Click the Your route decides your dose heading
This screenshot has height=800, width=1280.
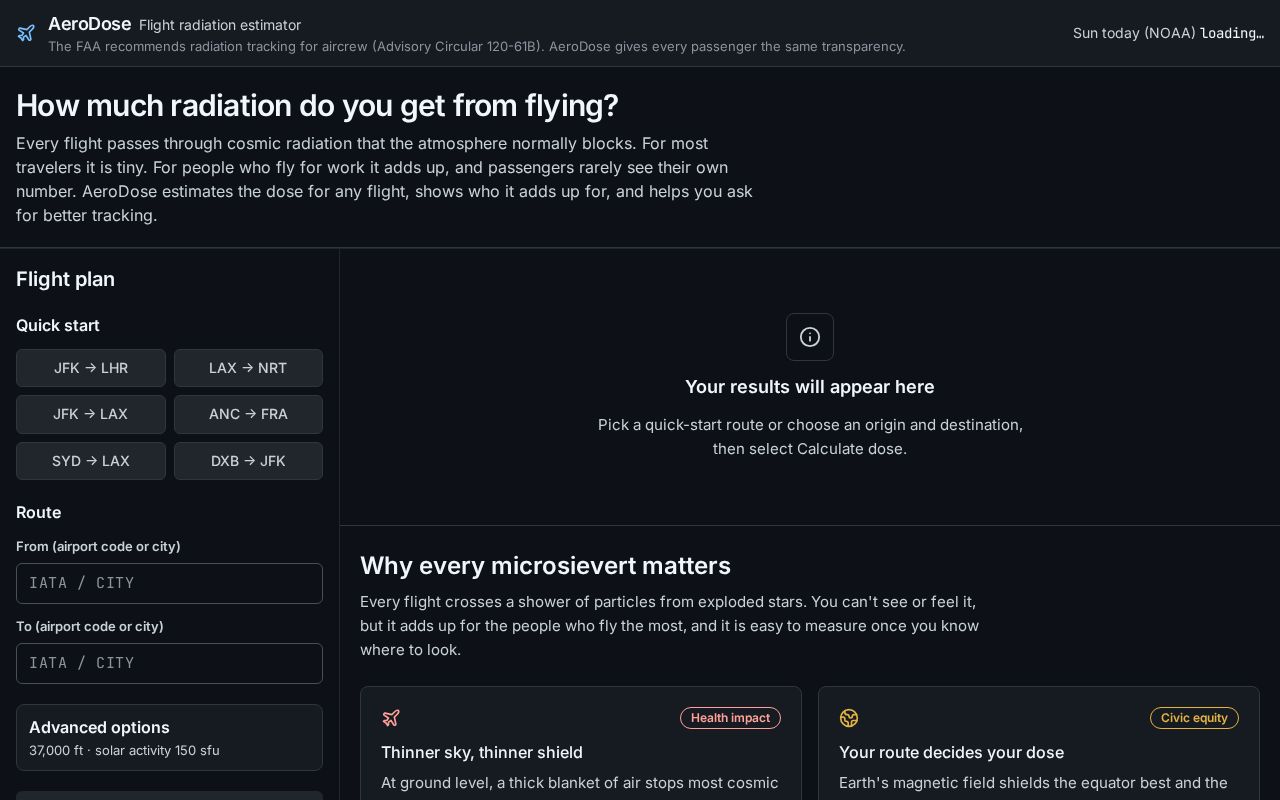951,752
